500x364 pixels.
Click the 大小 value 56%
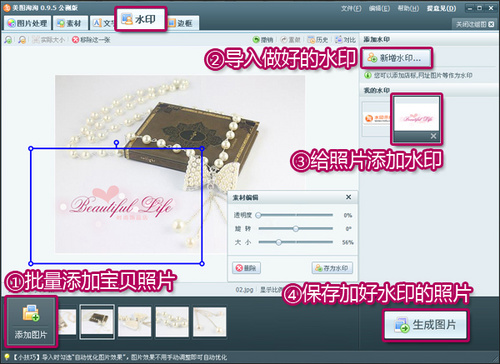tap(347, 242)
